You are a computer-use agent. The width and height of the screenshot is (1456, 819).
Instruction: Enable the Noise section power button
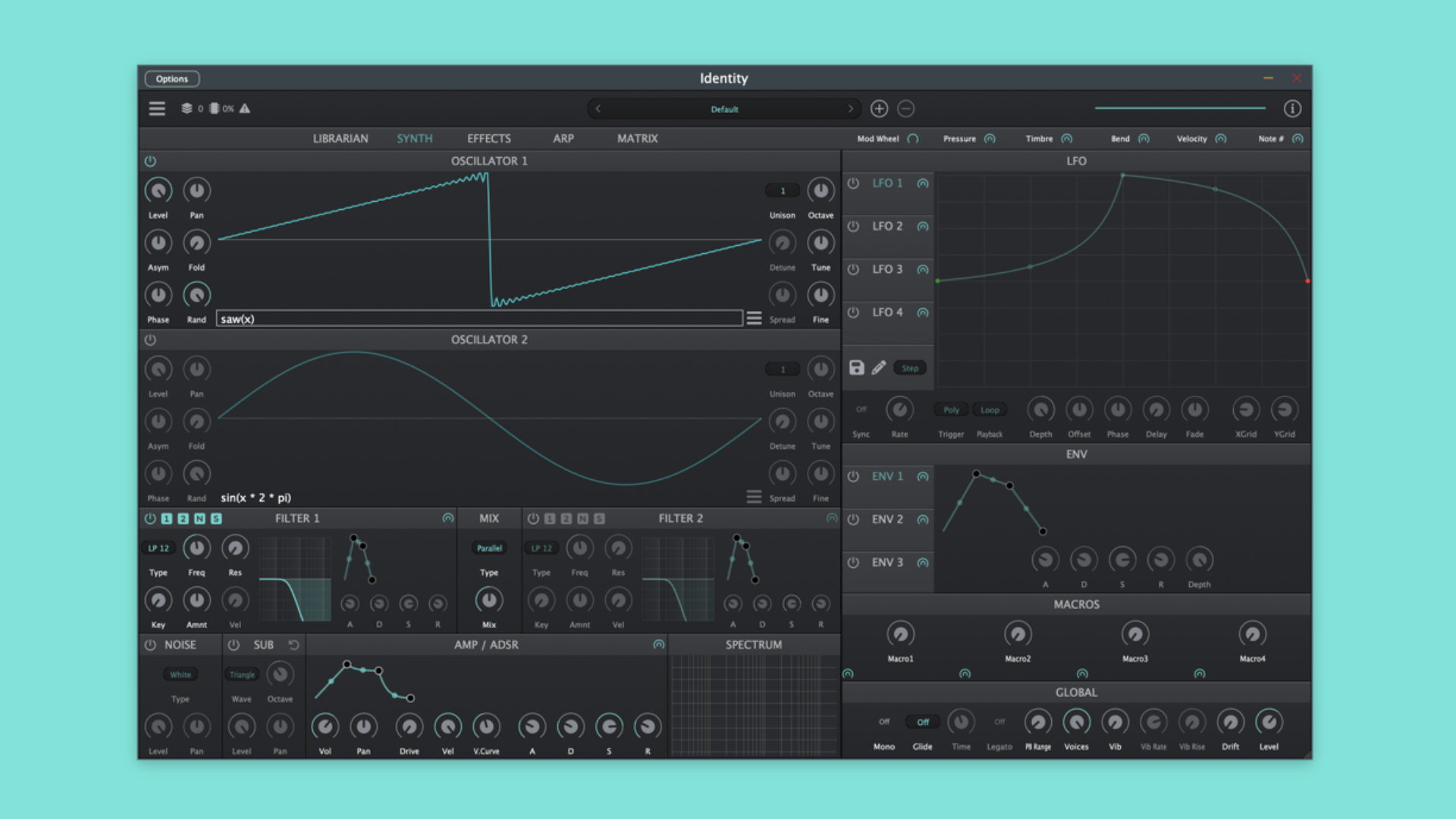coord(150,645)
